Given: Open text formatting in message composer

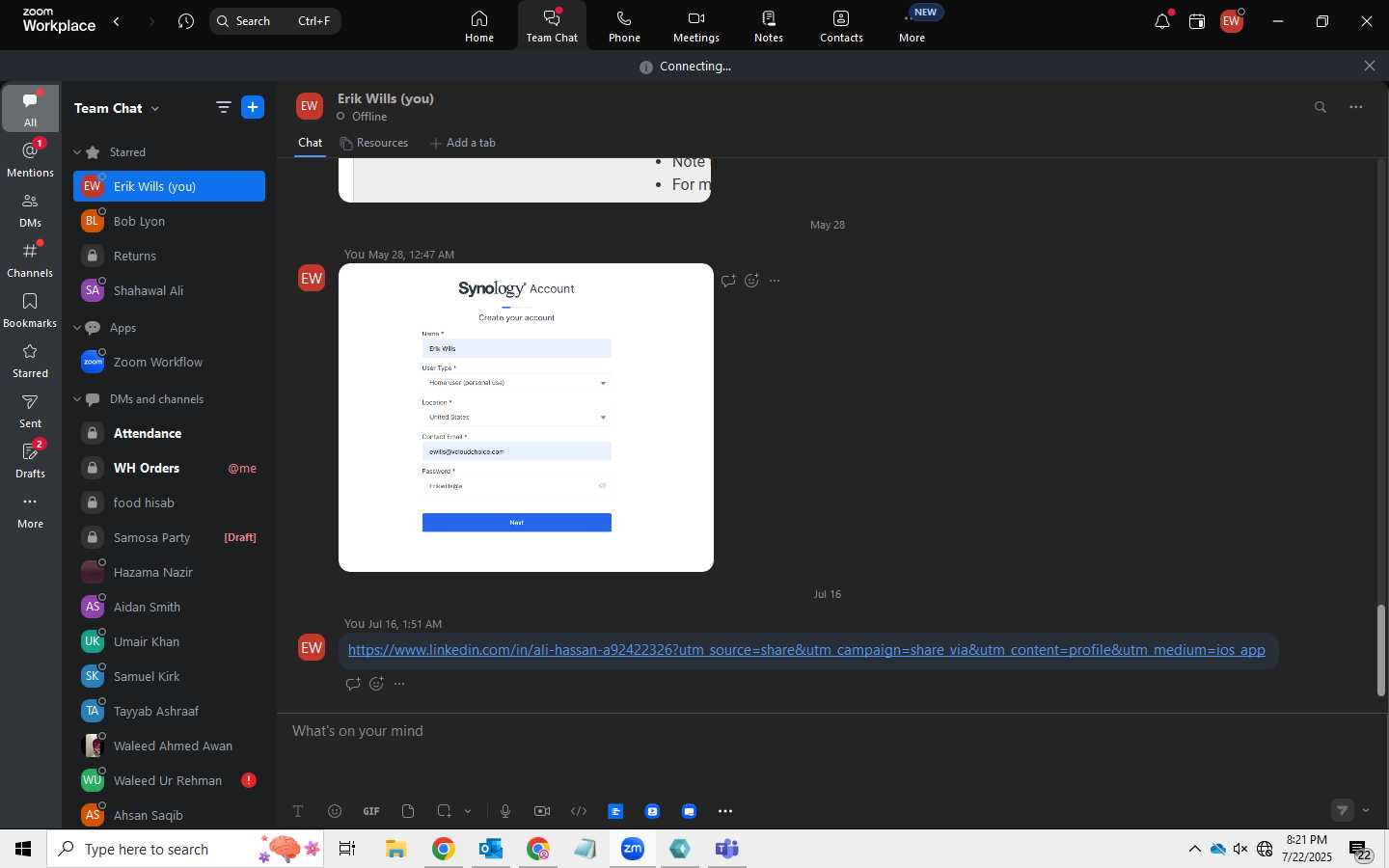Looking at the screenshot, I should 298,811.
